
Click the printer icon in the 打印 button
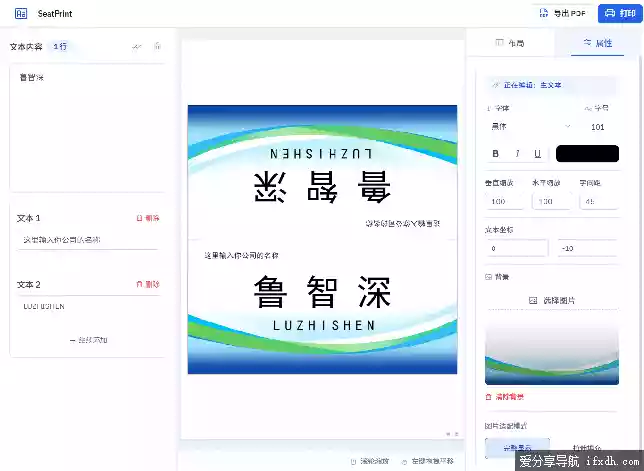click(610, 13)
